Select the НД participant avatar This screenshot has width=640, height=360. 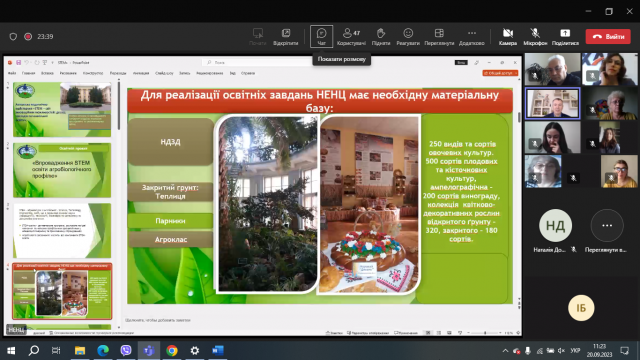[x=555, y=225]
